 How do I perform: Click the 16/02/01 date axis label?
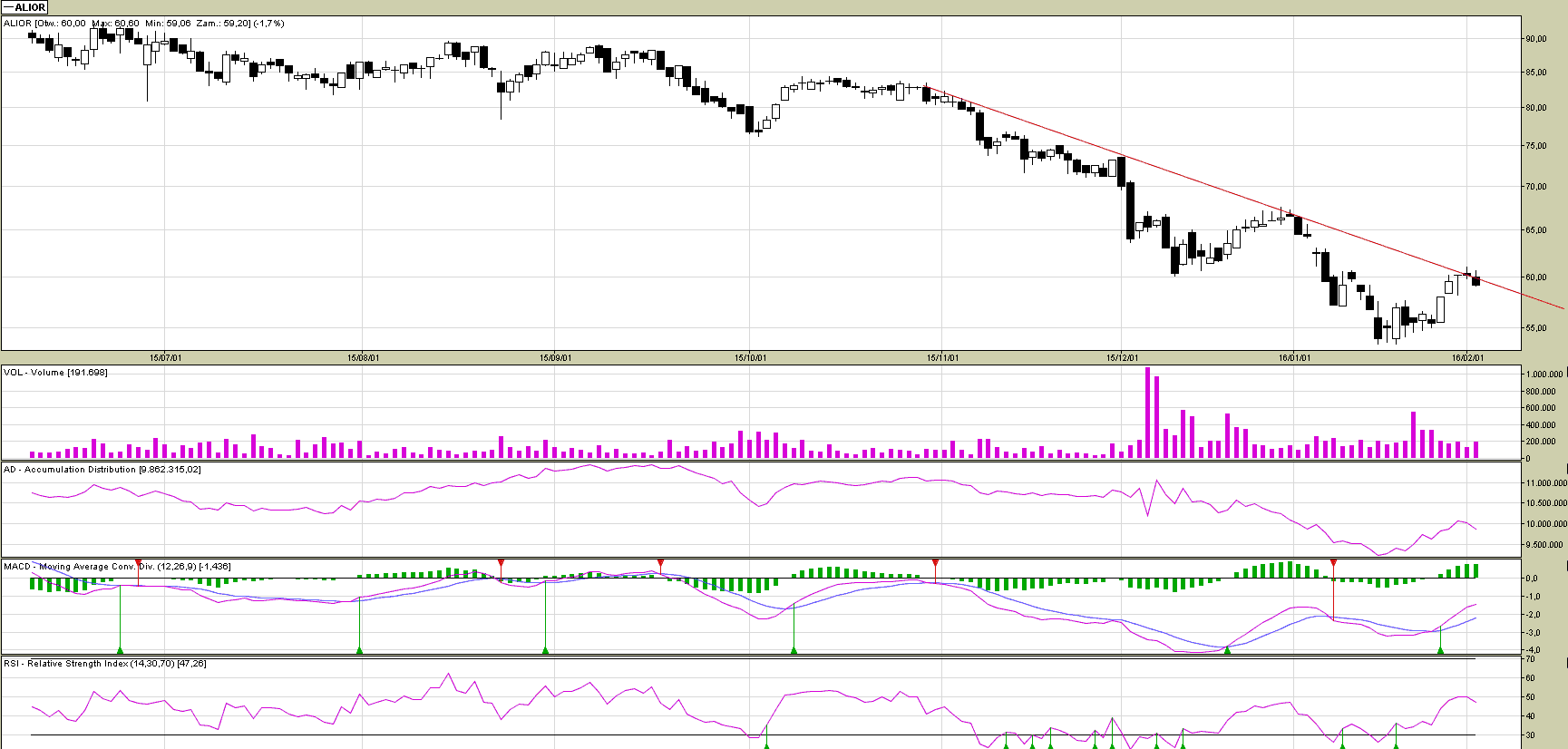tap(1467, 358)
